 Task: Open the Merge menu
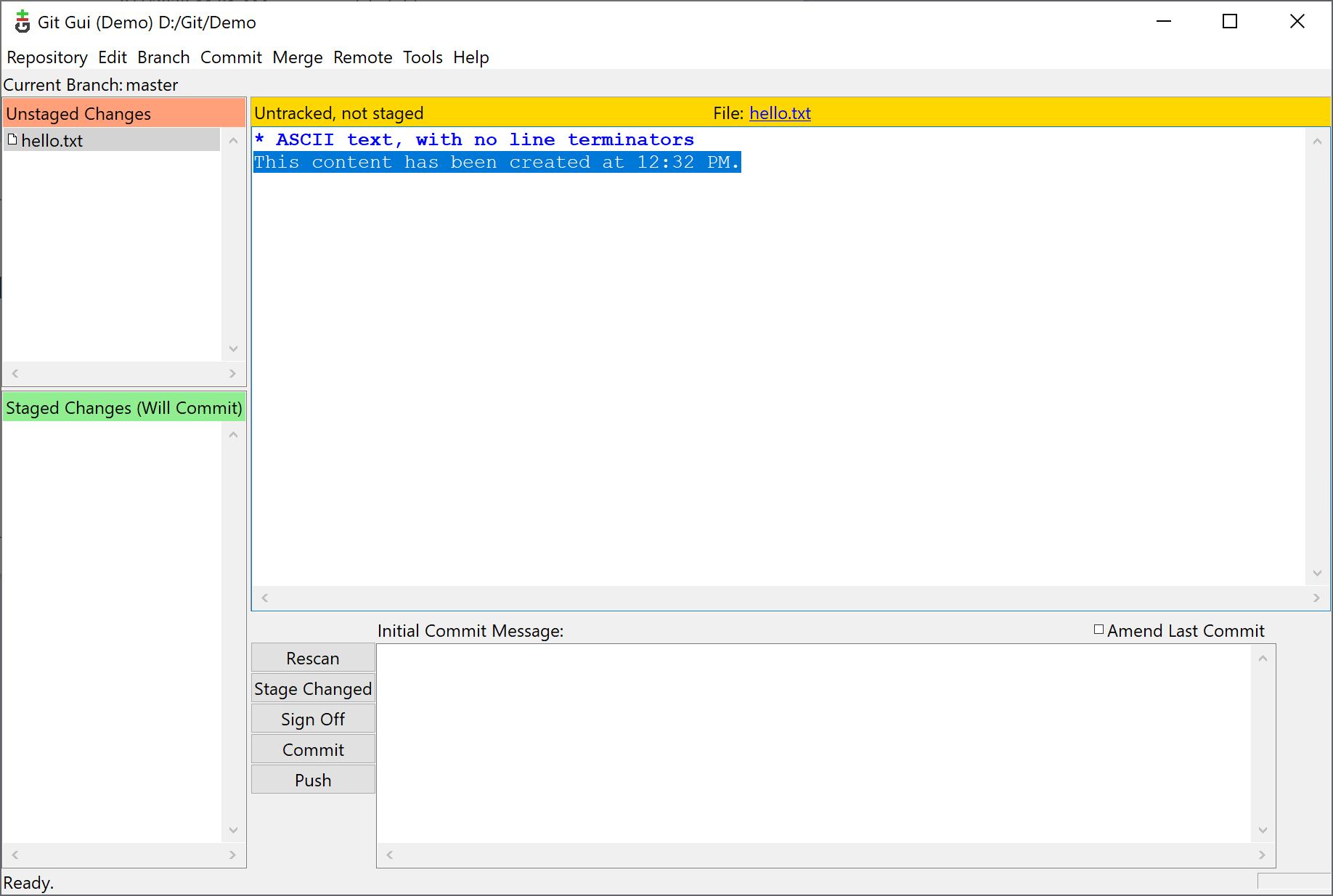click(x=298, y=57)
